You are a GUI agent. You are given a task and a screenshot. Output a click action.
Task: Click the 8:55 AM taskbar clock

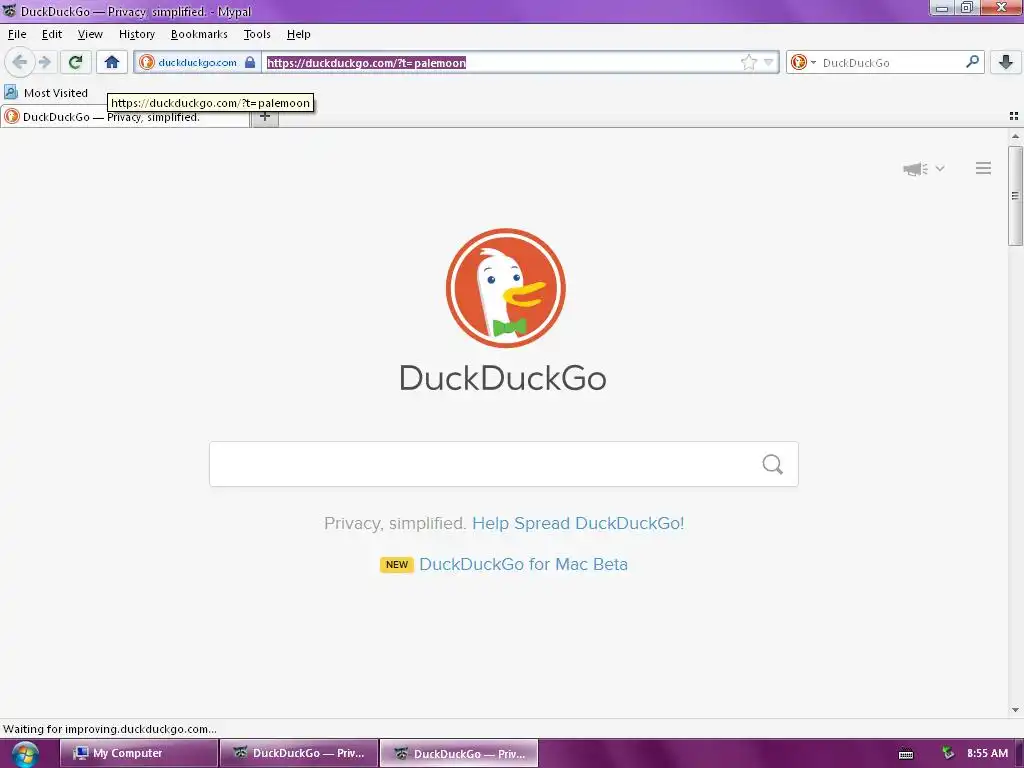(x=987, y=753)
